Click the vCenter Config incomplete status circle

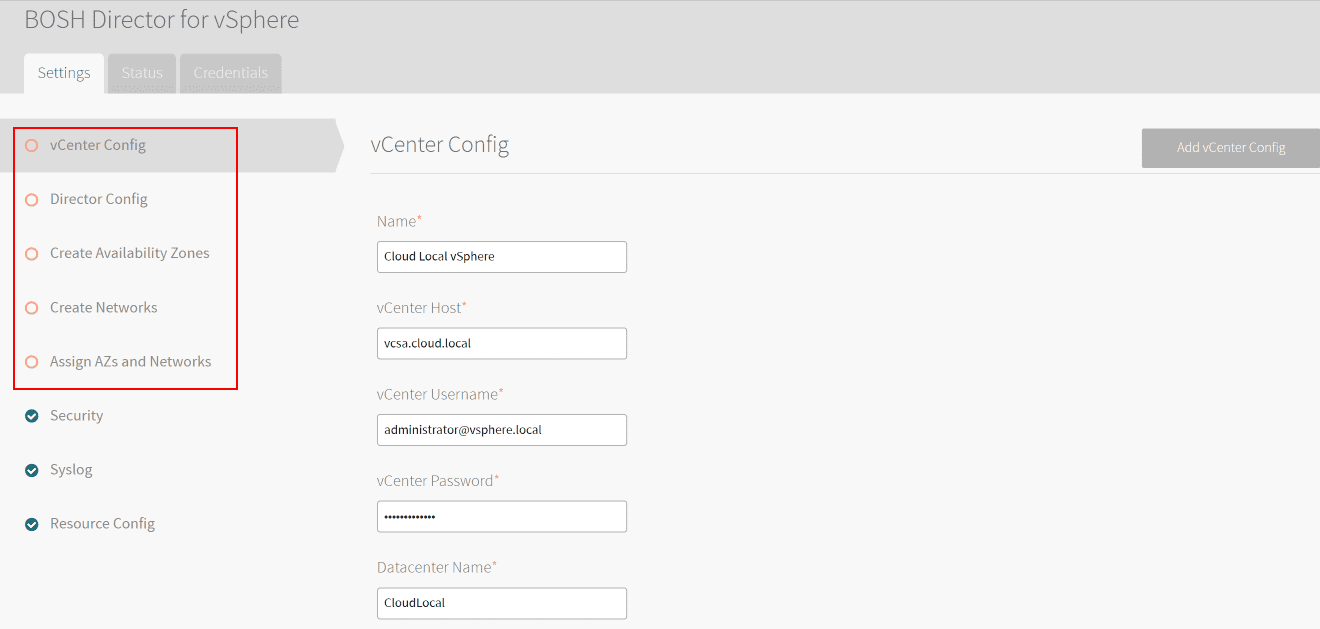(x=31, y=146)
